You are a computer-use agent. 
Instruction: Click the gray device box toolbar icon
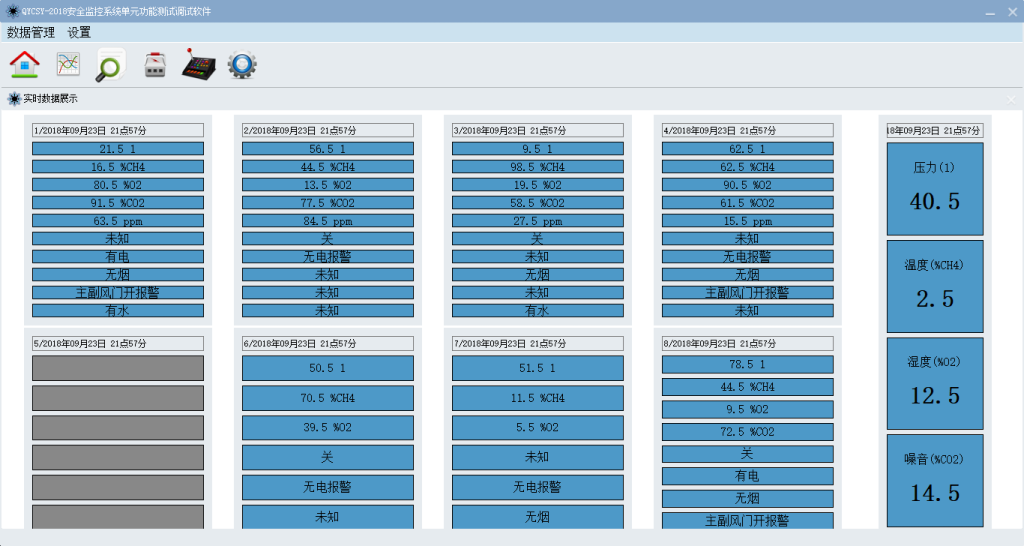tap(155, 66)
